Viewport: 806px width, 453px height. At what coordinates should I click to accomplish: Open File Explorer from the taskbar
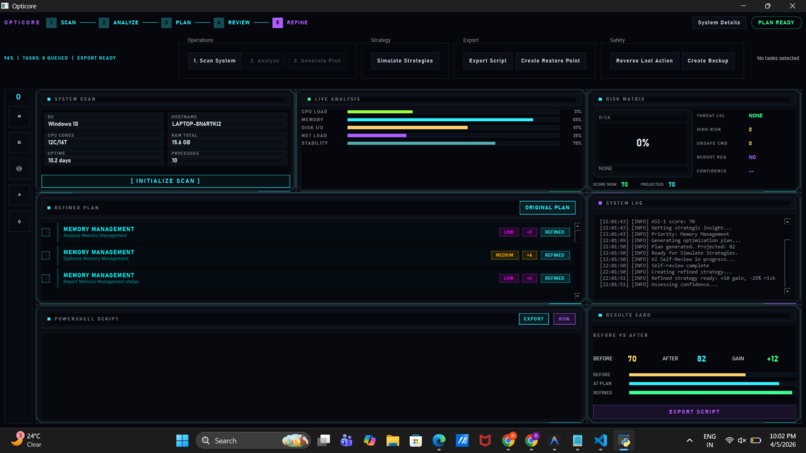pos(393,441)
